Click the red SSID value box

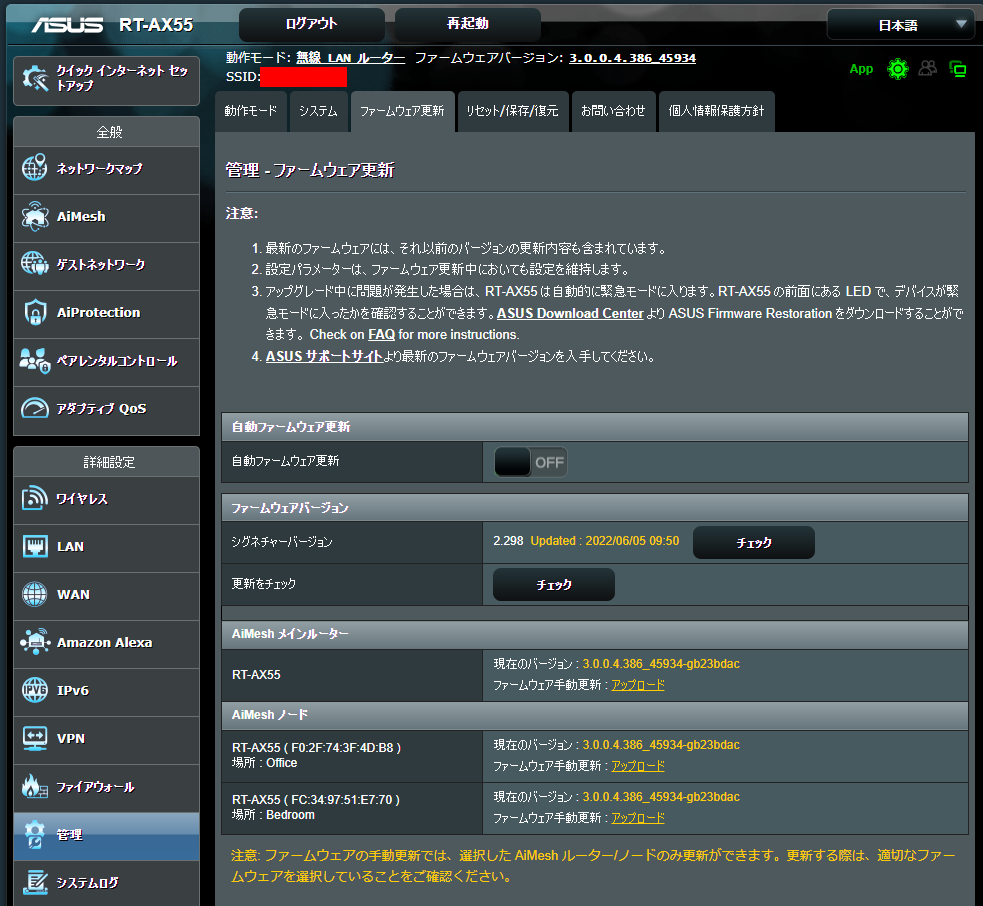303,77
